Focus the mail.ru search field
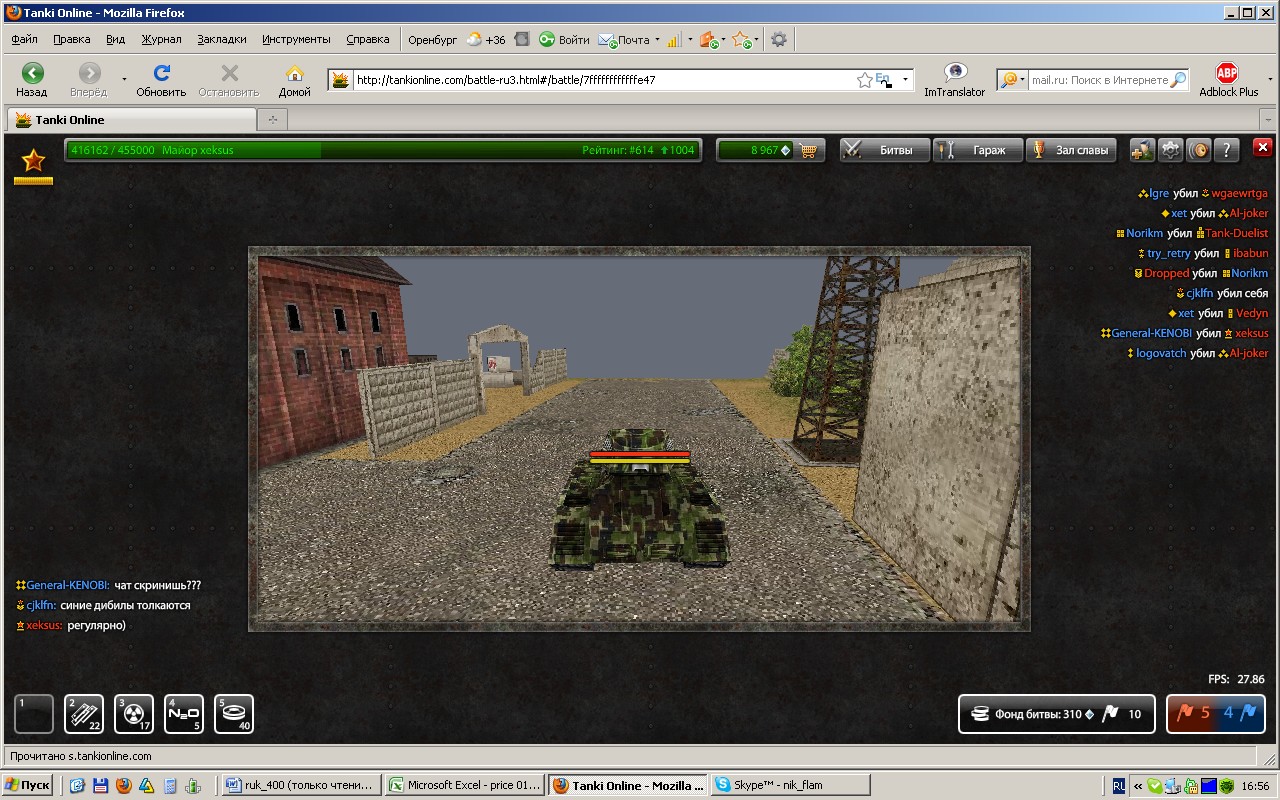This screenshot has width=1280, height=800. 1100,80
